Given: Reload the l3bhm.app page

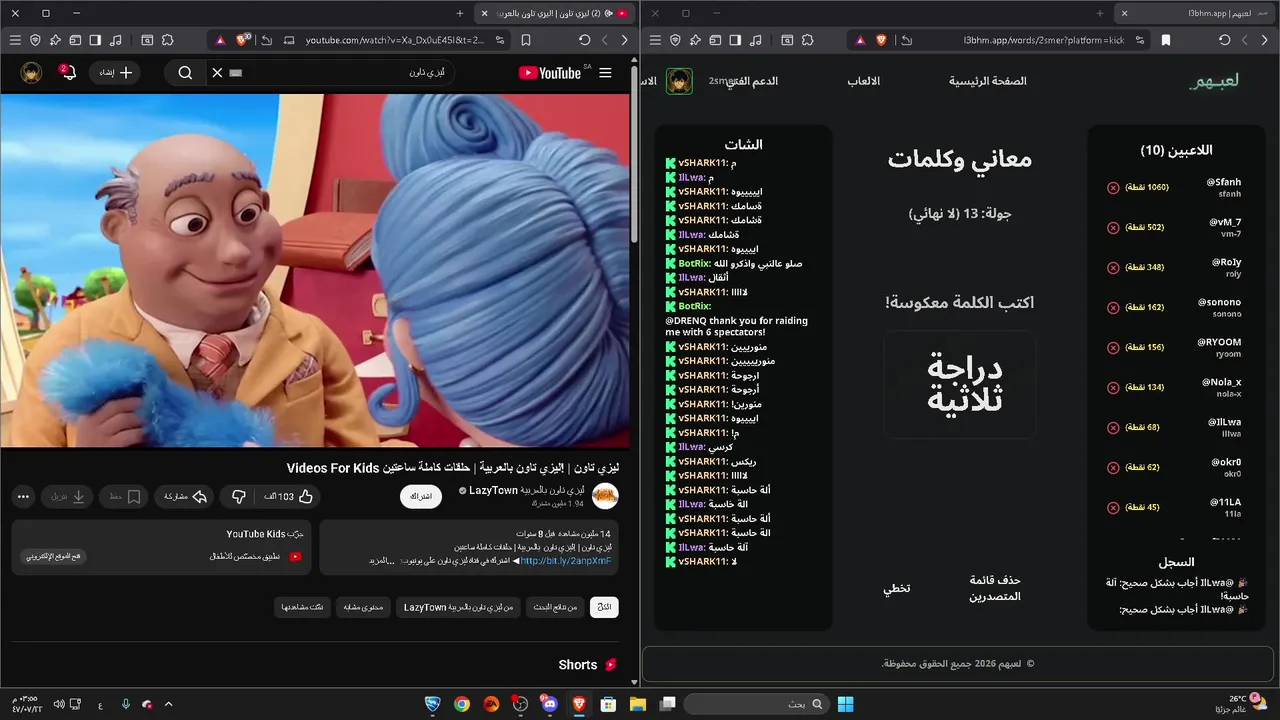Looking at the screenshot, I should (x=1225, y=40).
